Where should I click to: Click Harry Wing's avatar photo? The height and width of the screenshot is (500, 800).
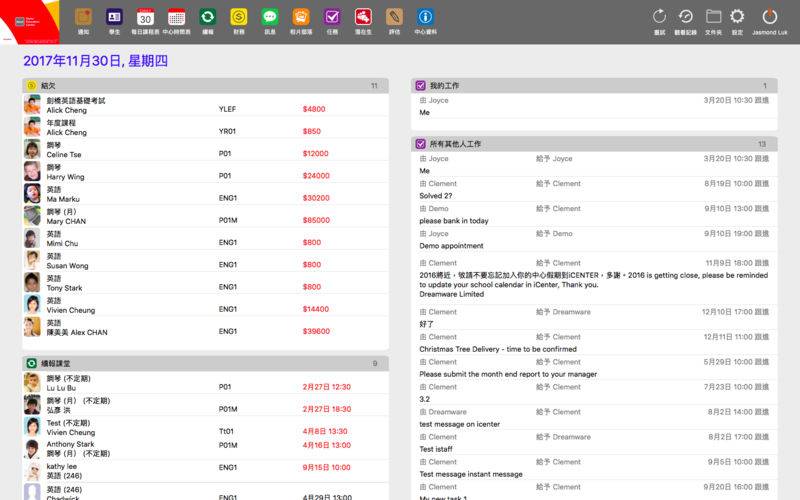point(32,171)
